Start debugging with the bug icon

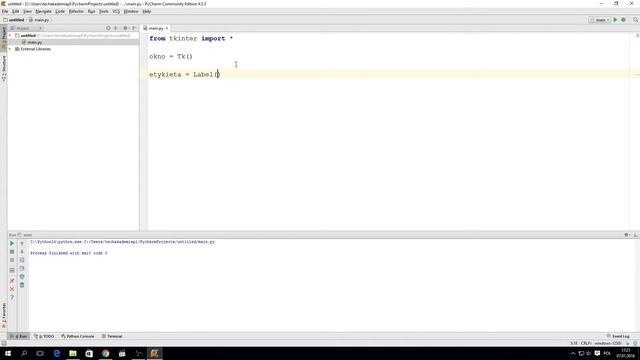point(623,20)
